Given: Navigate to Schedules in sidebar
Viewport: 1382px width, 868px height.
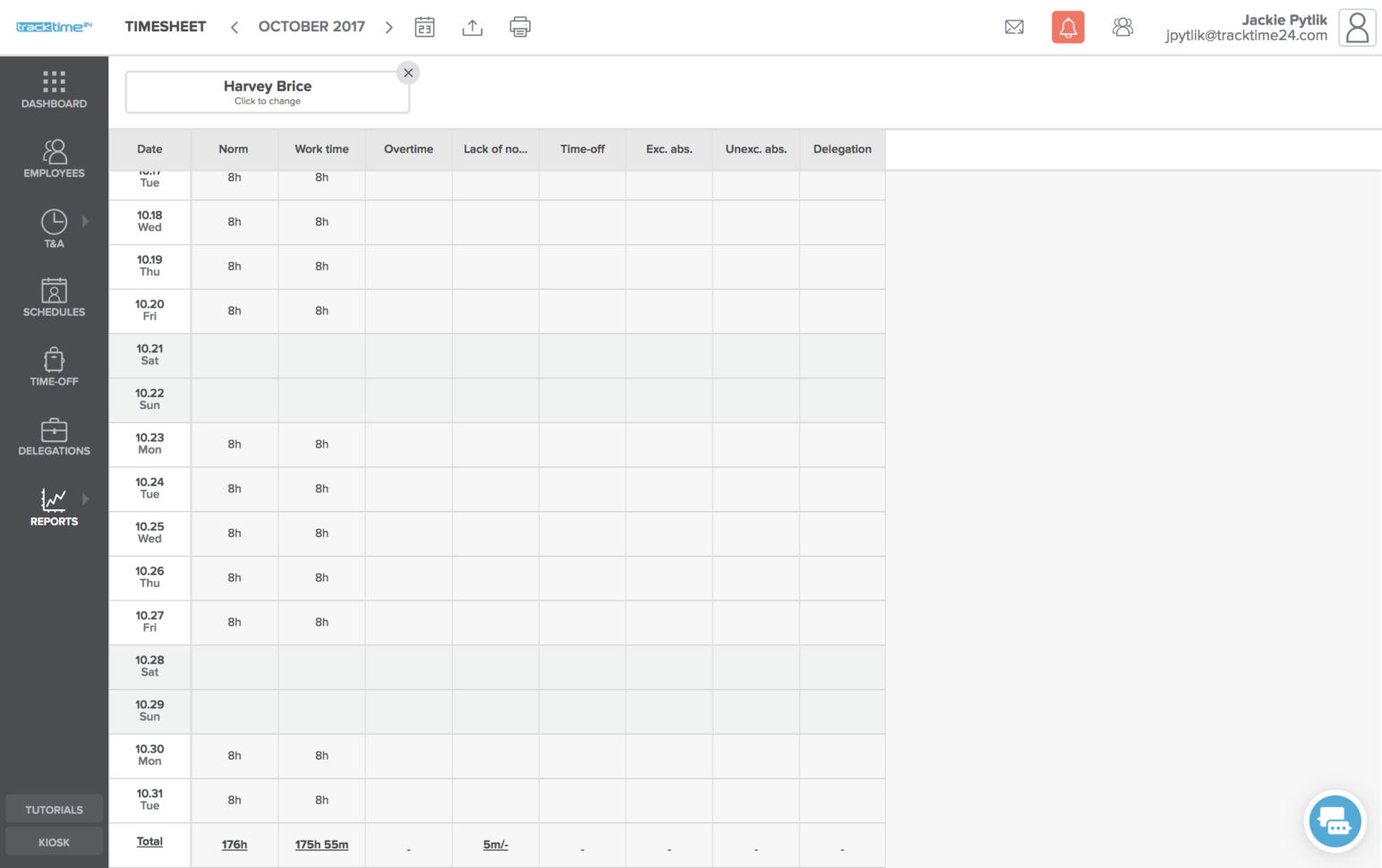Looking at the screenshot, I should pyautogui.click(x=54, y=297).
